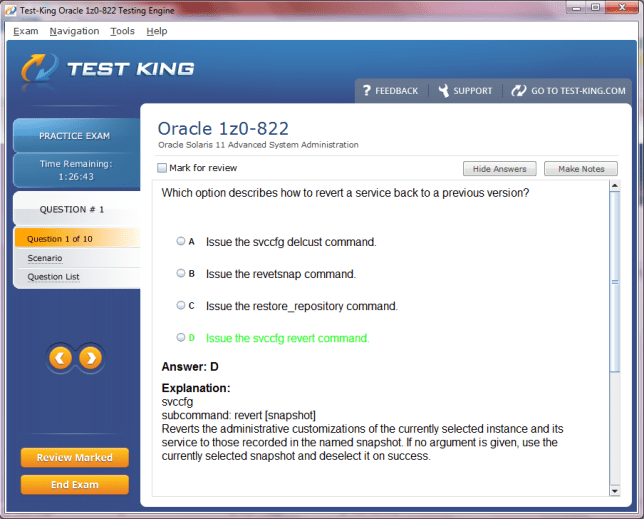
Task: Click option text 'Issue the svccfg delcust command.'
Action: 291,242
